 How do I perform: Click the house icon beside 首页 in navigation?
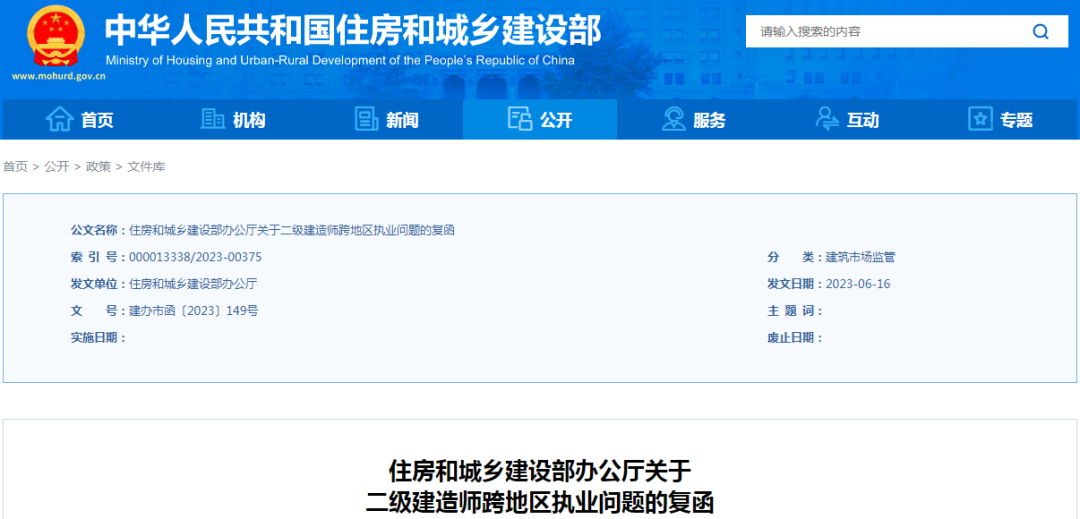point(60,119)
